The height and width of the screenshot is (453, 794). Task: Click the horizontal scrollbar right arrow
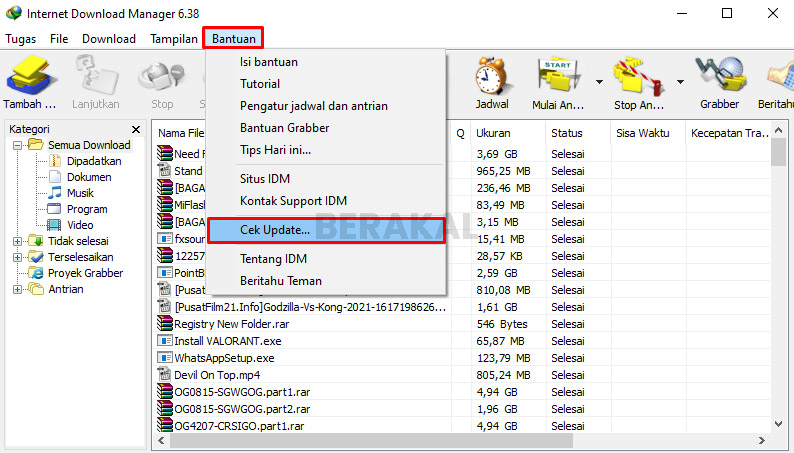point(762,440)
